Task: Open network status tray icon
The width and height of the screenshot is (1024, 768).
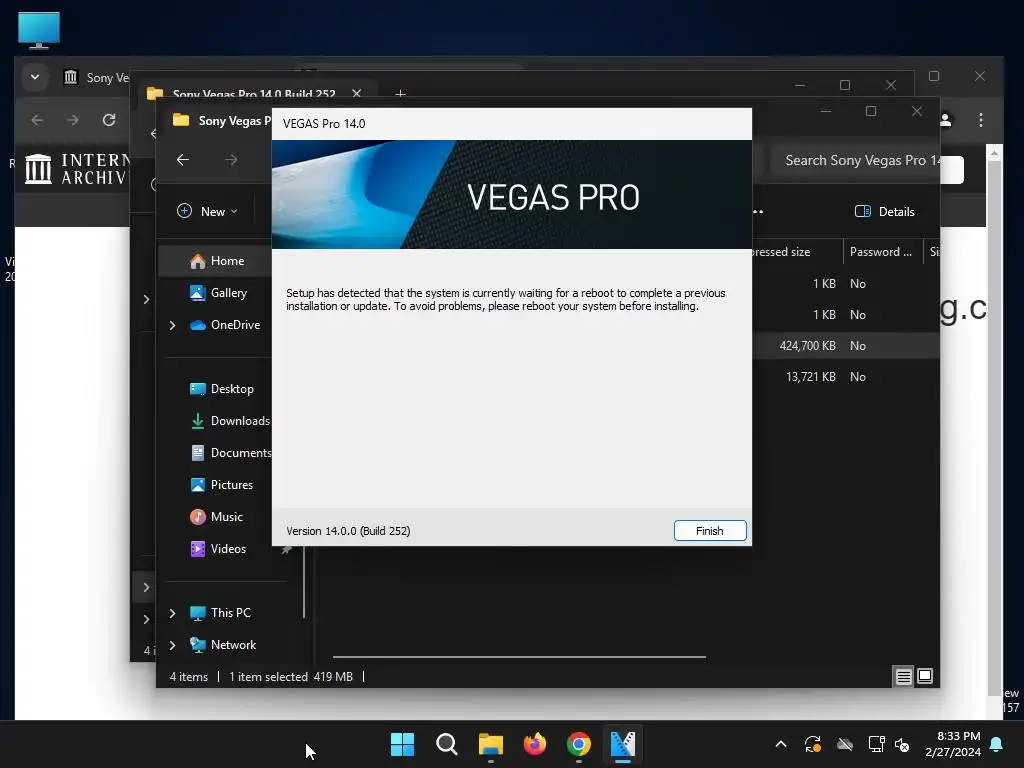Action: (x=876, y=744)
